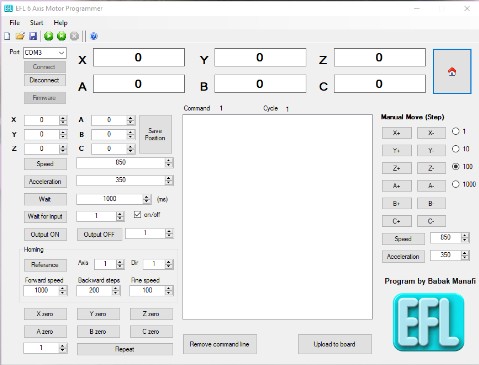Open the Start menu in menu bar
479x365 pixels.
click(x=36, y=23)
